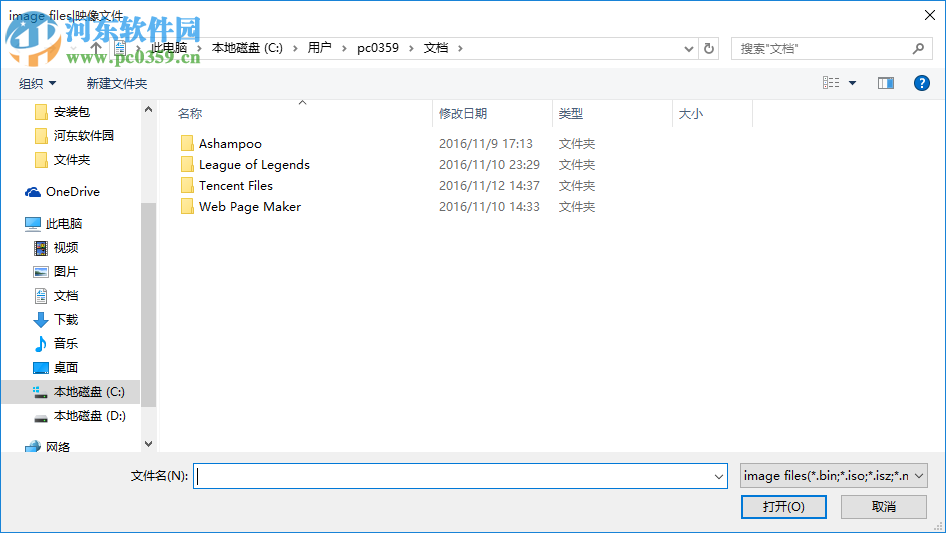This screenshot has width=946, height=533.
Task: Open the 组织 menu
Action: tap(37, 83)
